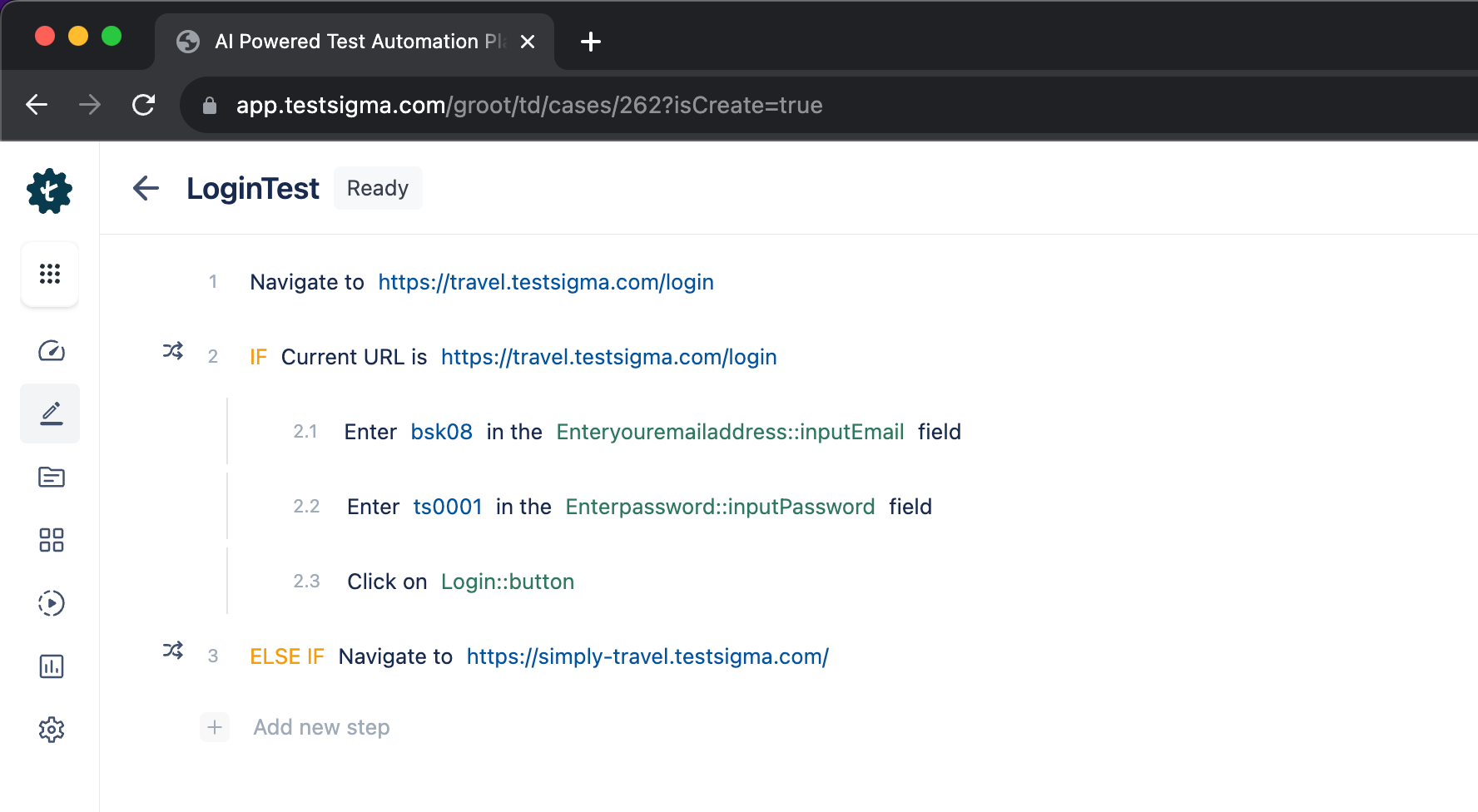
Task: Click the address bar URL
Action: pos(529,105)
